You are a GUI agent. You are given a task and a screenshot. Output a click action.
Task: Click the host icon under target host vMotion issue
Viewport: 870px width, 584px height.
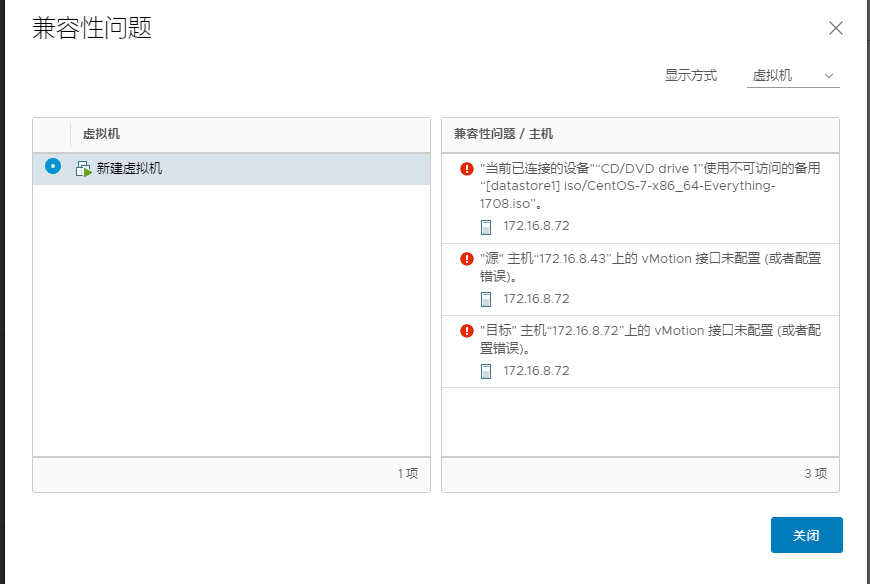[485, 372]
